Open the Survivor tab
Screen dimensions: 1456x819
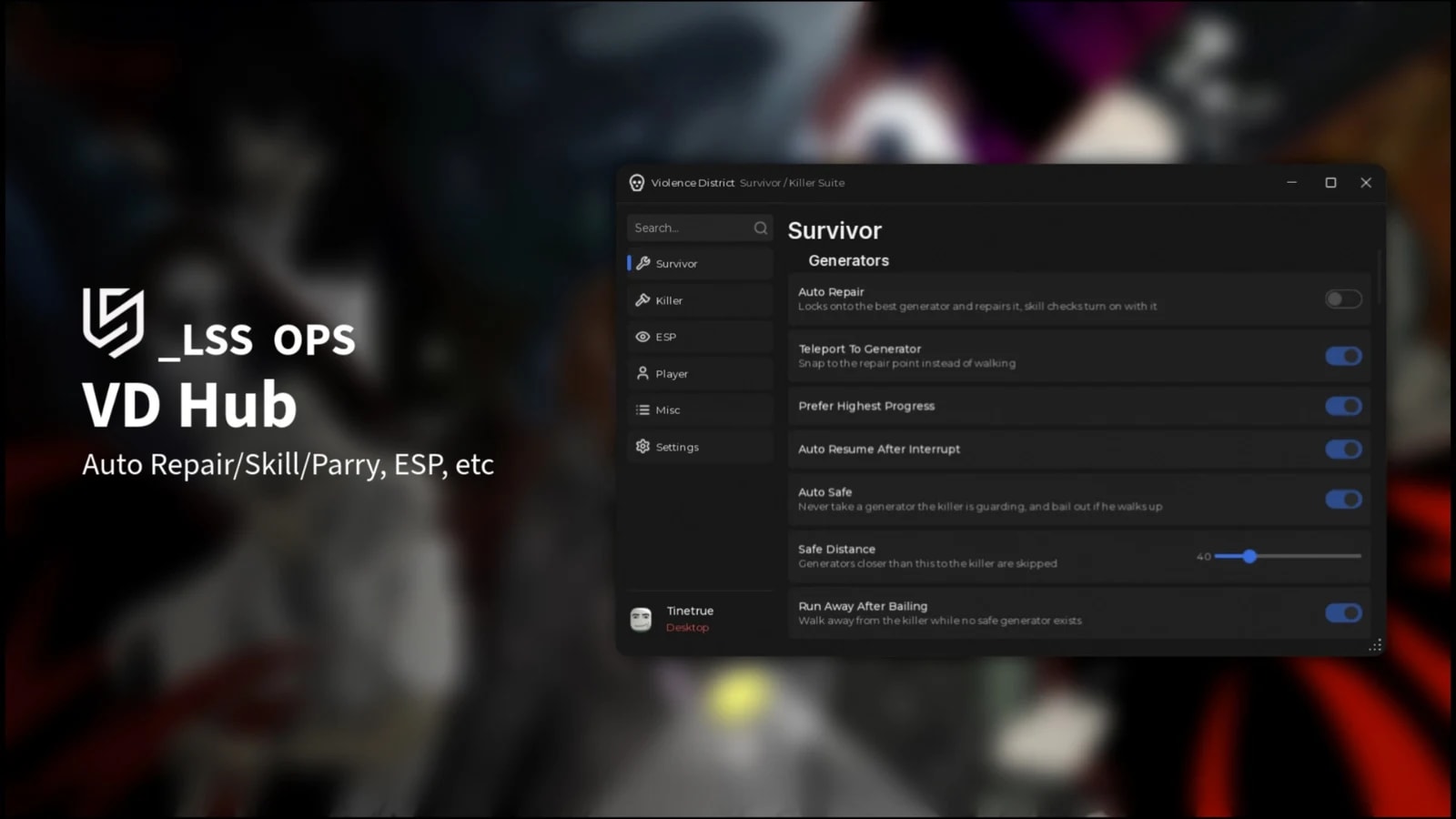[700, 263]
